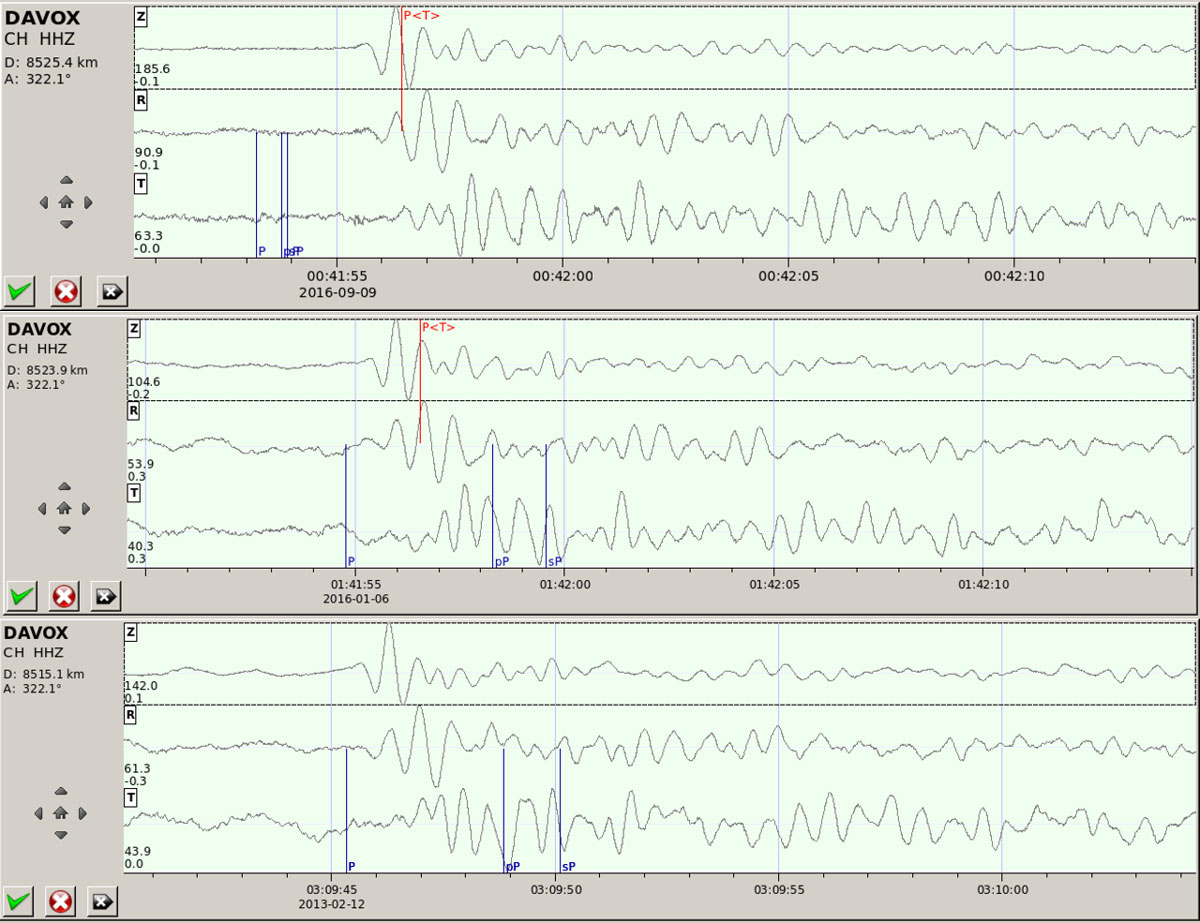The width and height of the screenshot is (1200, 923).
Task: Select the Z component label in 2016-09-09 panel
Action: 141,16
